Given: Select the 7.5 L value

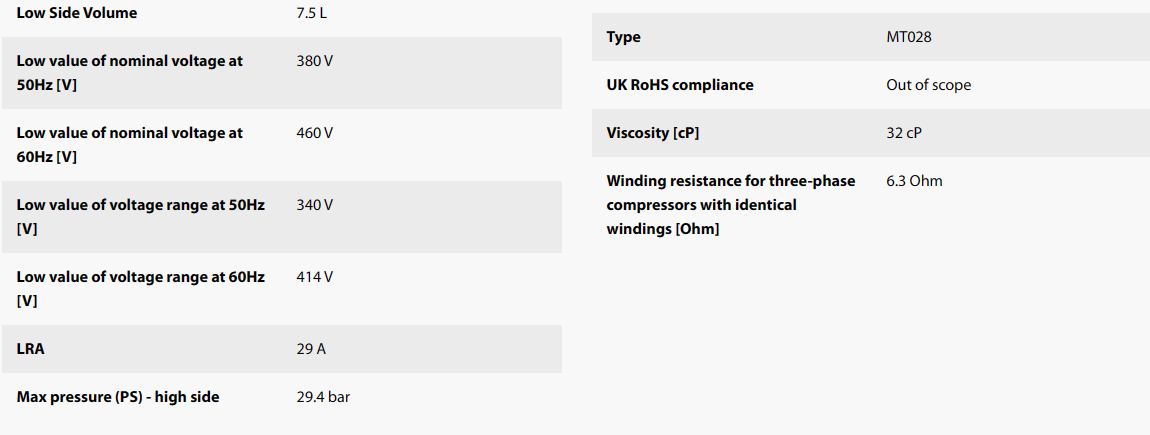Looking at the screenshot, I should [x=312, y=13].
